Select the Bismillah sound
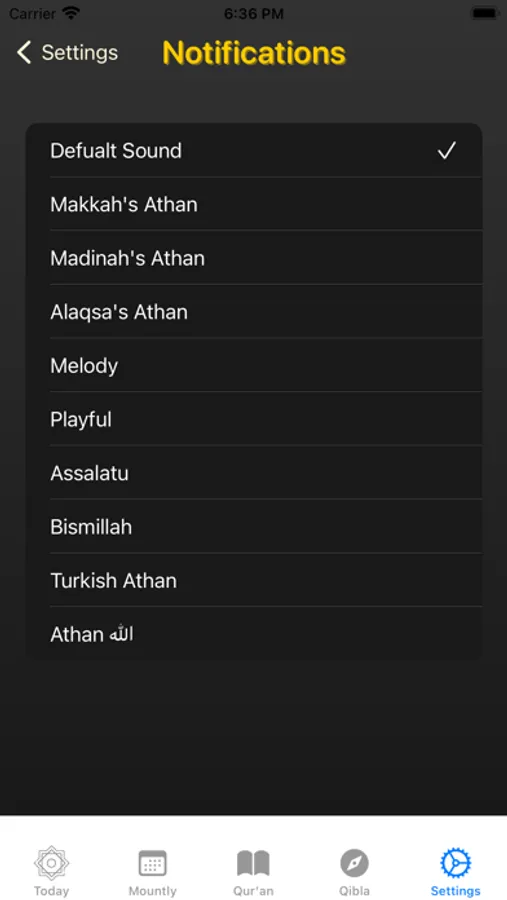507x900 pixels. pos(253,527)
